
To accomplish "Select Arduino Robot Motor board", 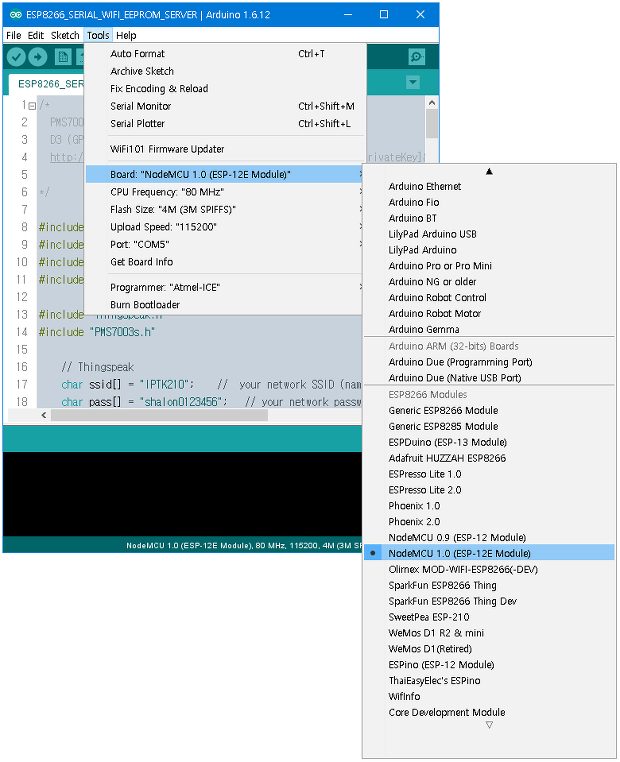I will pyautogui.click(x=489, y=313).
